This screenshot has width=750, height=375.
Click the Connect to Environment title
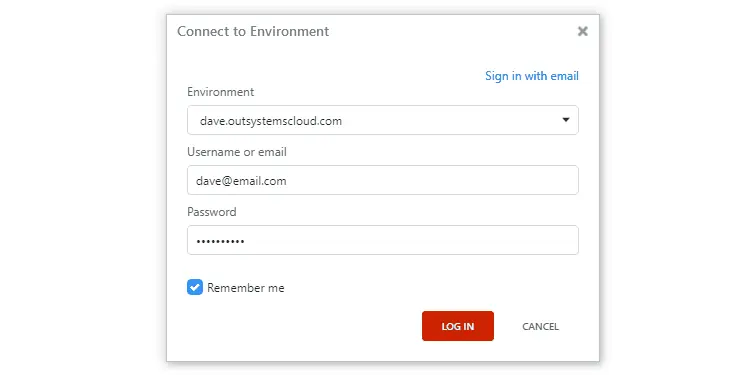click(x=253, y=32)
